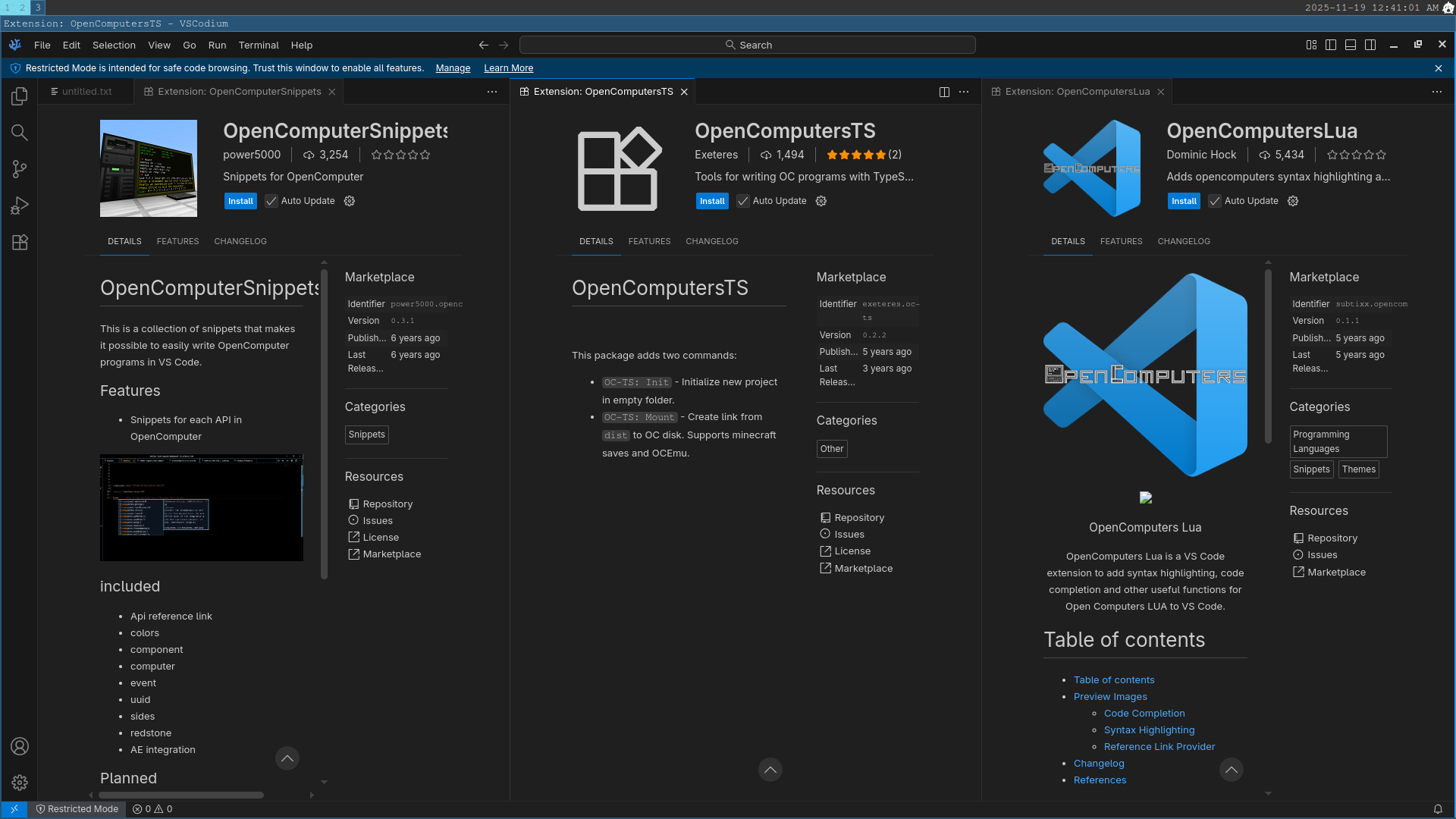Open notifications bell in status bar
The image size is (1456, 819).
pos(1438,809)
